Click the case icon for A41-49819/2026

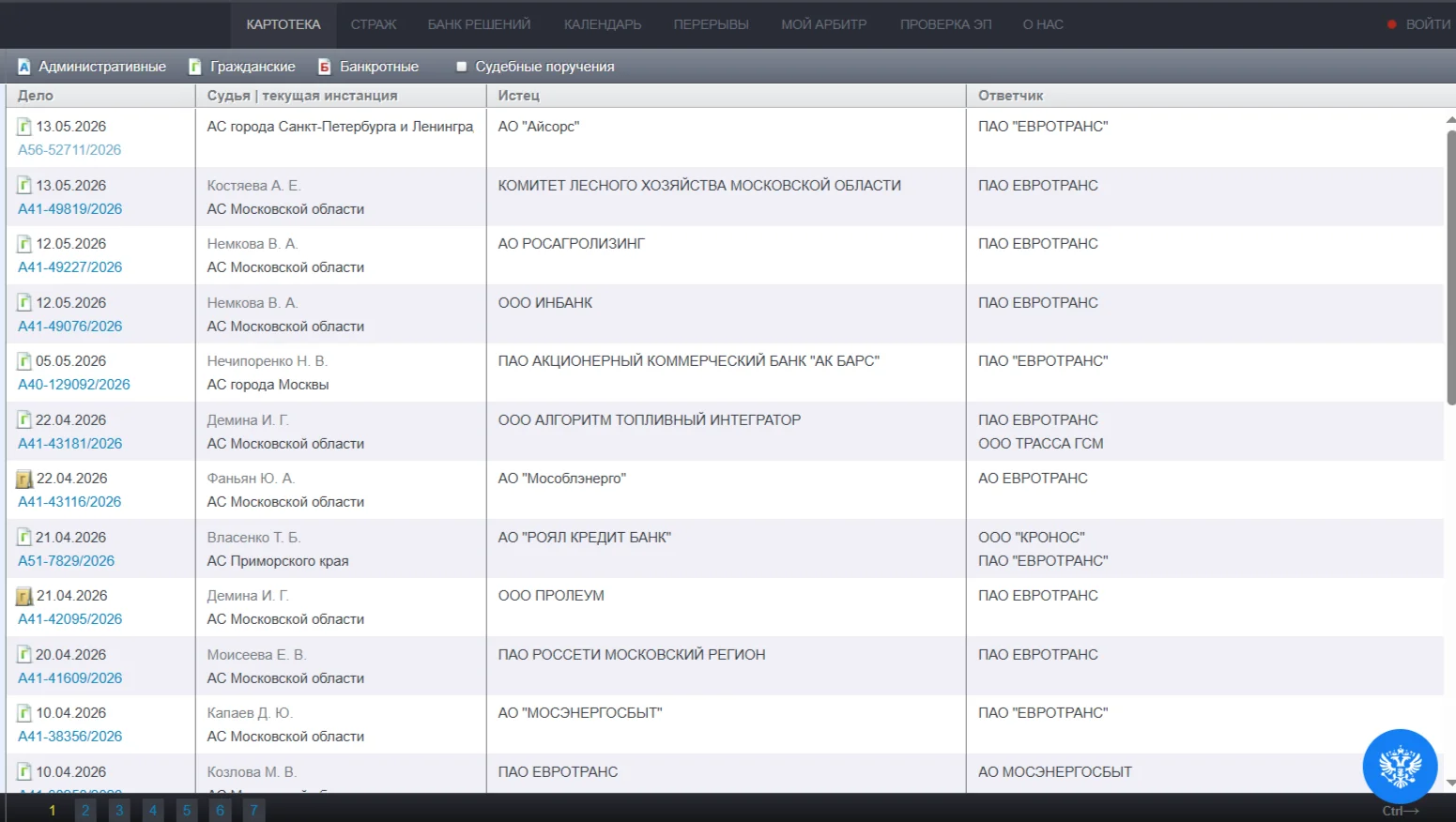[x=24, y=186]
